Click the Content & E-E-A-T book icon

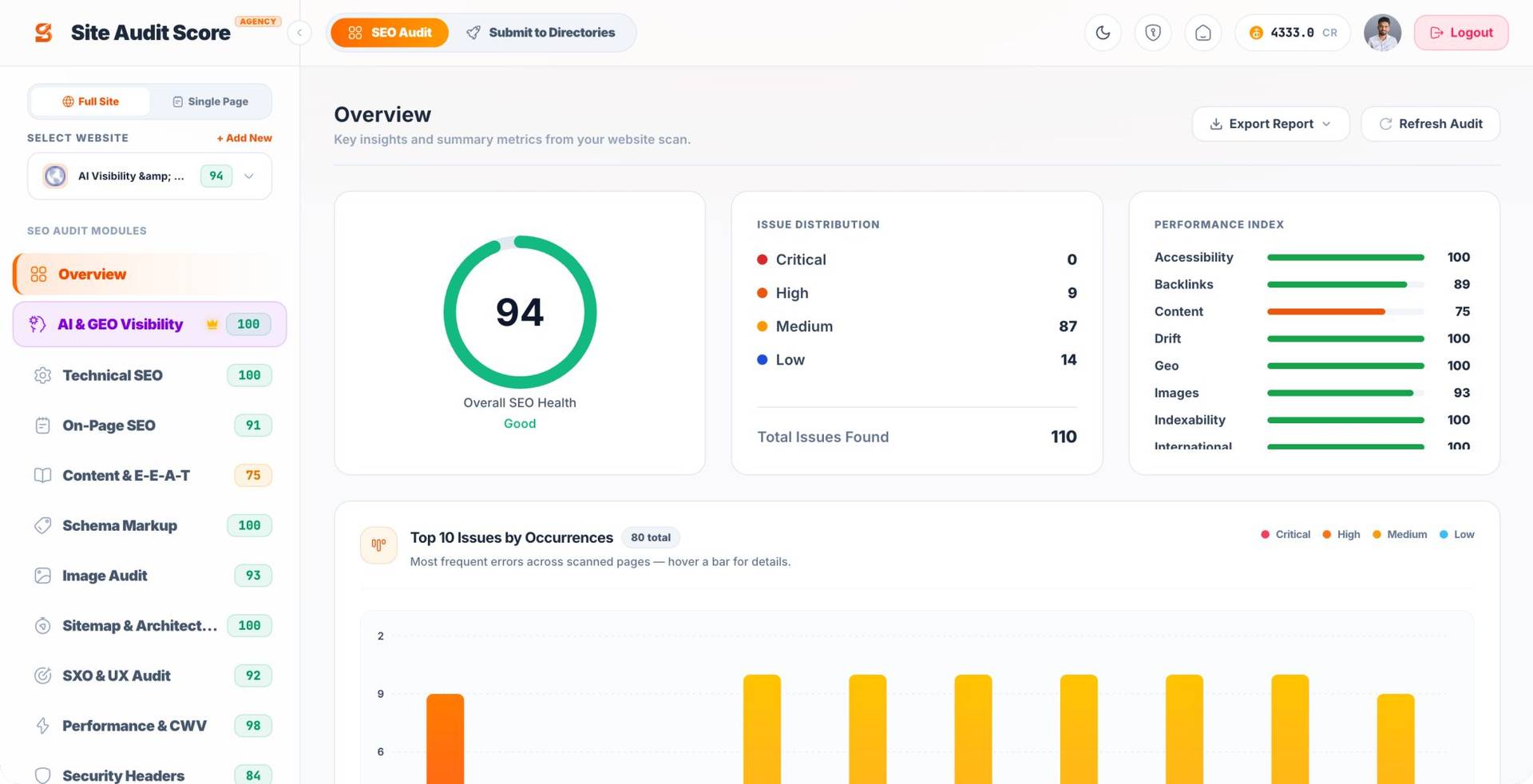(43, 475)
